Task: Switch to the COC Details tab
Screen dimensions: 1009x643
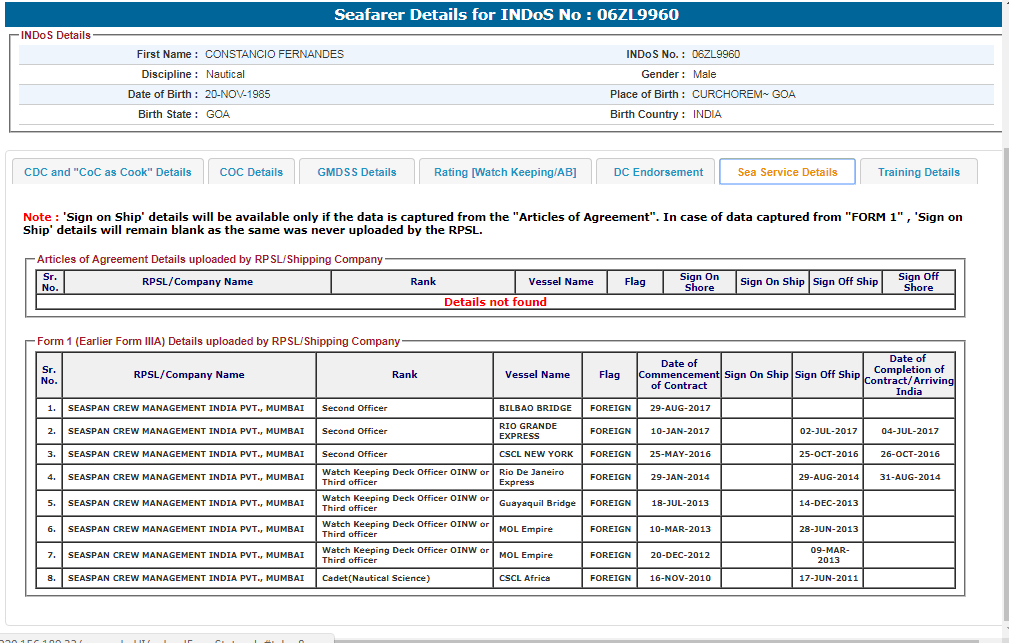Action: coord(251,172)
